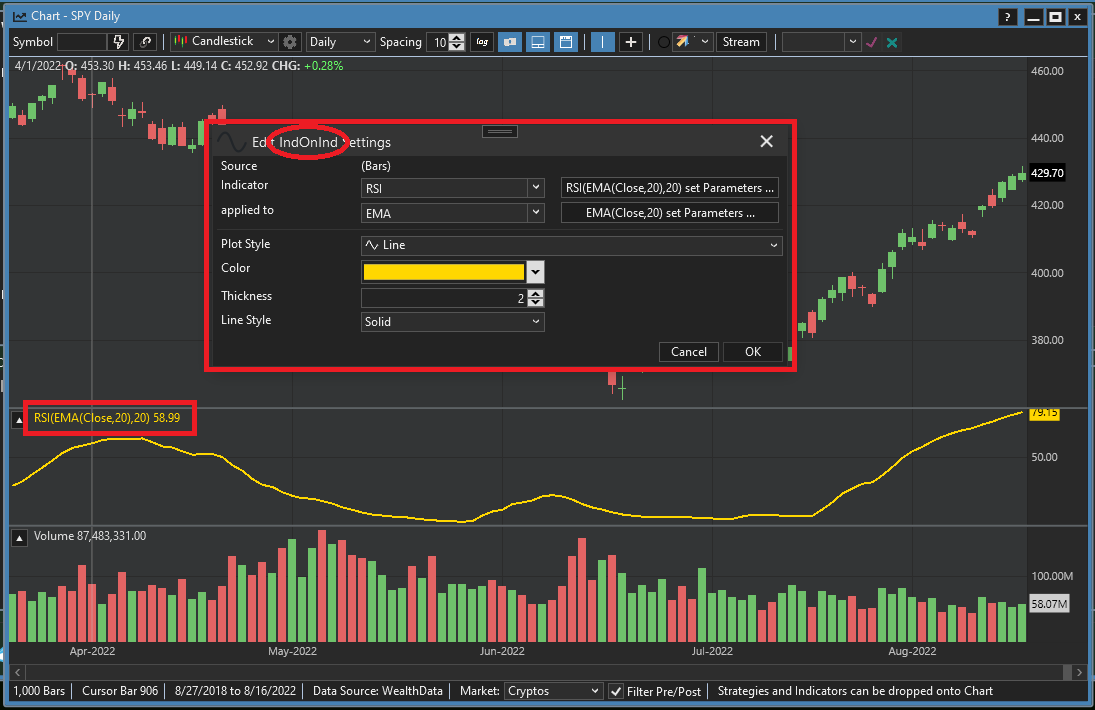The image size is (1095, 710).
Task: Click the refresh chart data icon
Action: [x=146, y=42]
